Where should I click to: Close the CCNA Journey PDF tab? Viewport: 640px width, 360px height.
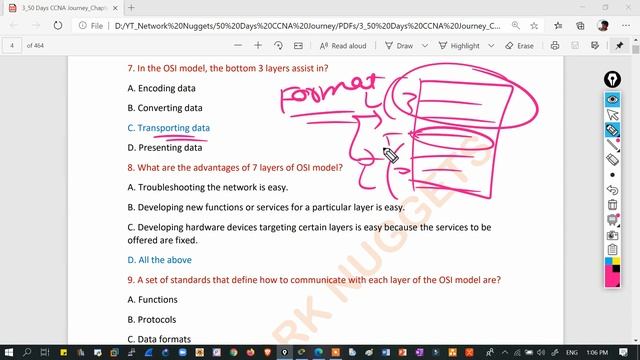pyautogui.click(x=115, y=8)
